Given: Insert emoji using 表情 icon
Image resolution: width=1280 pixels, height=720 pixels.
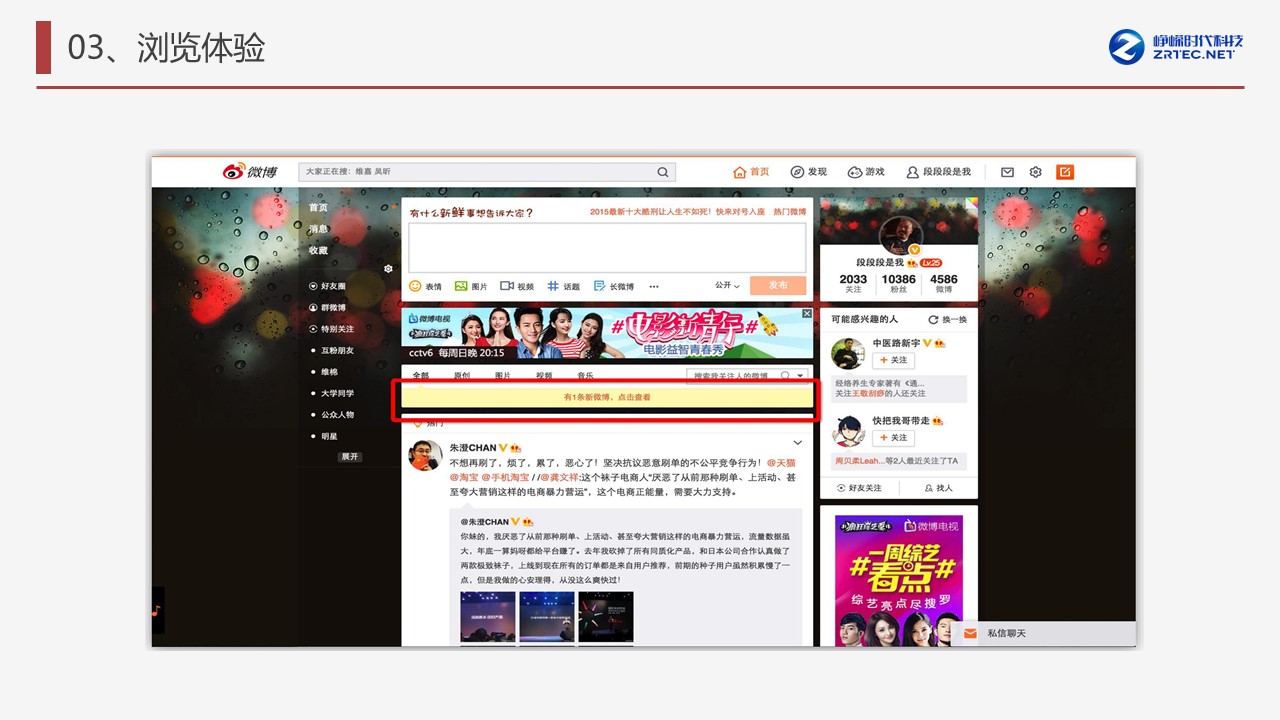Looking at the screenshot, I should pyautogui.click(x=425, y=286).
